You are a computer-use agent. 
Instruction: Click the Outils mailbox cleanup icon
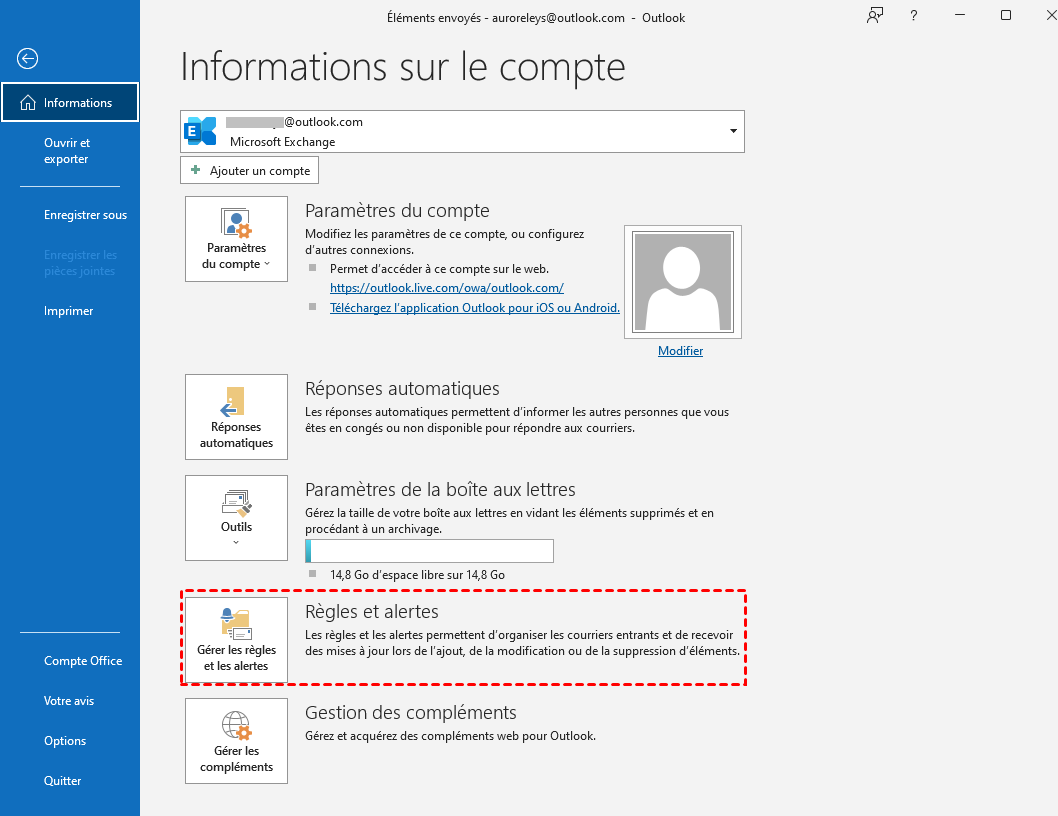[236, 502]
